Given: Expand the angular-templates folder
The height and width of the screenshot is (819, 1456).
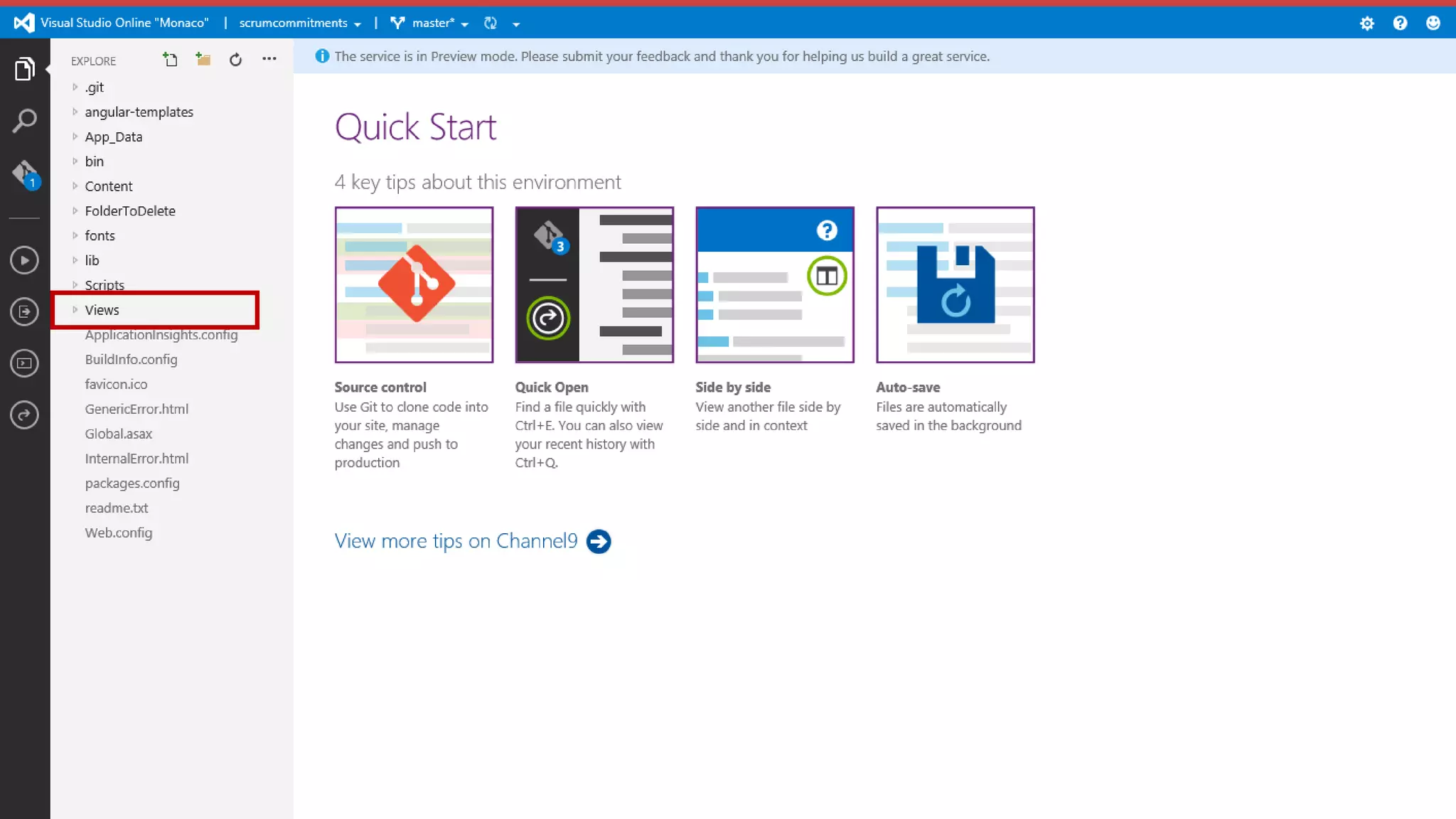Looking at the screenshot, I should point(139,112).
